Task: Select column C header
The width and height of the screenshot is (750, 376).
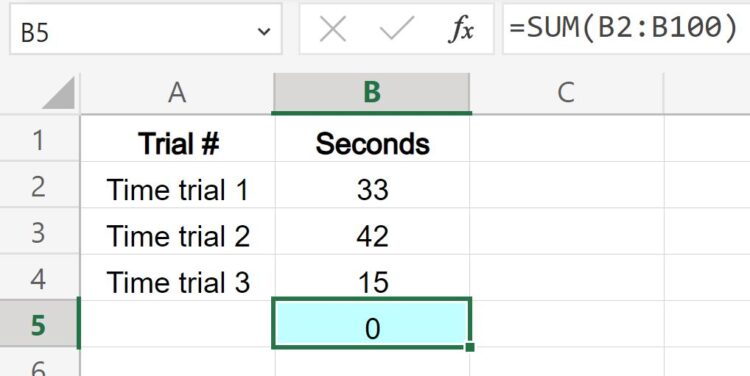Action: (566, 93)
